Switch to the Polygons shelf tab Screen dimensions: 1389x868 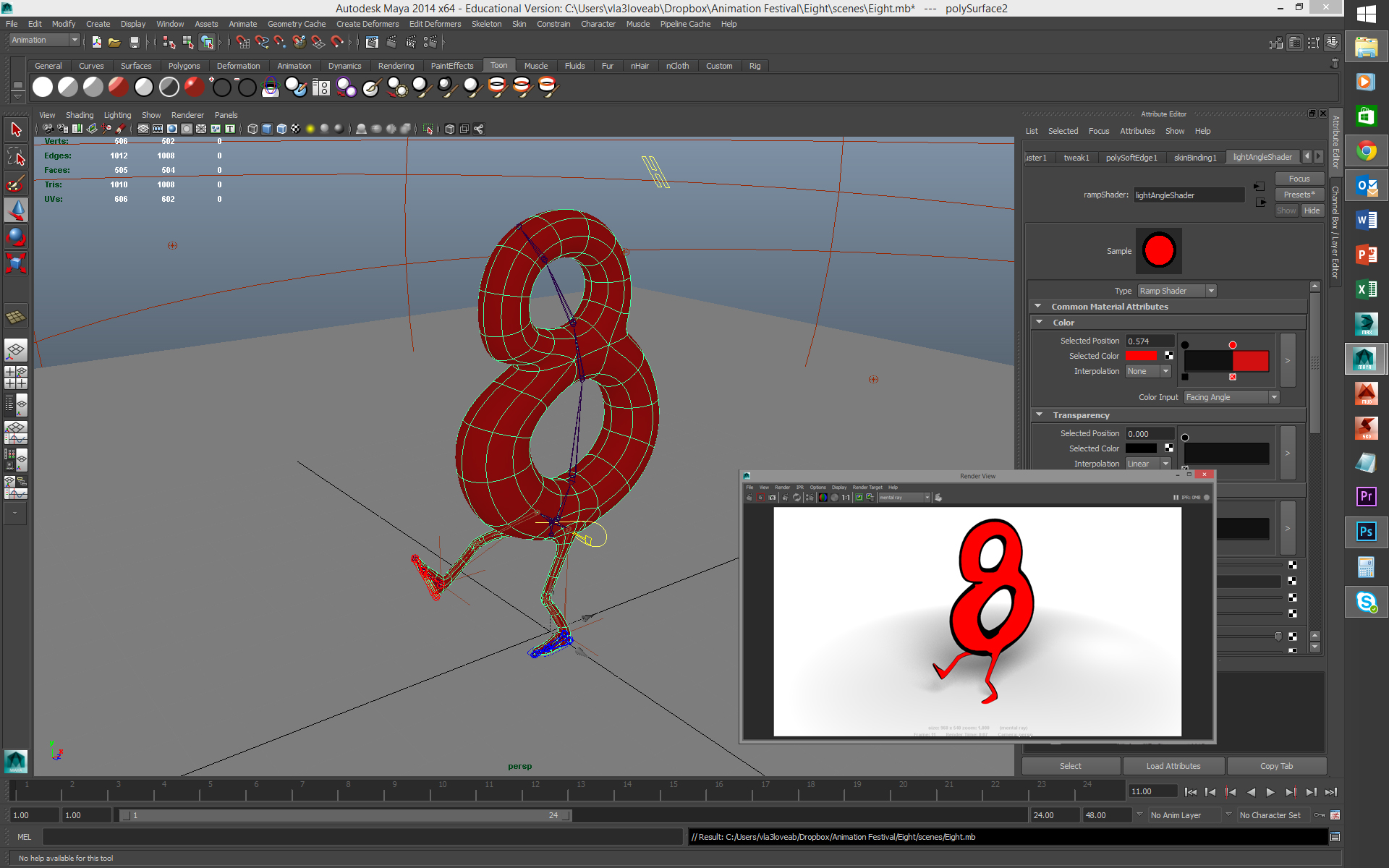click(x=184, y=66)
